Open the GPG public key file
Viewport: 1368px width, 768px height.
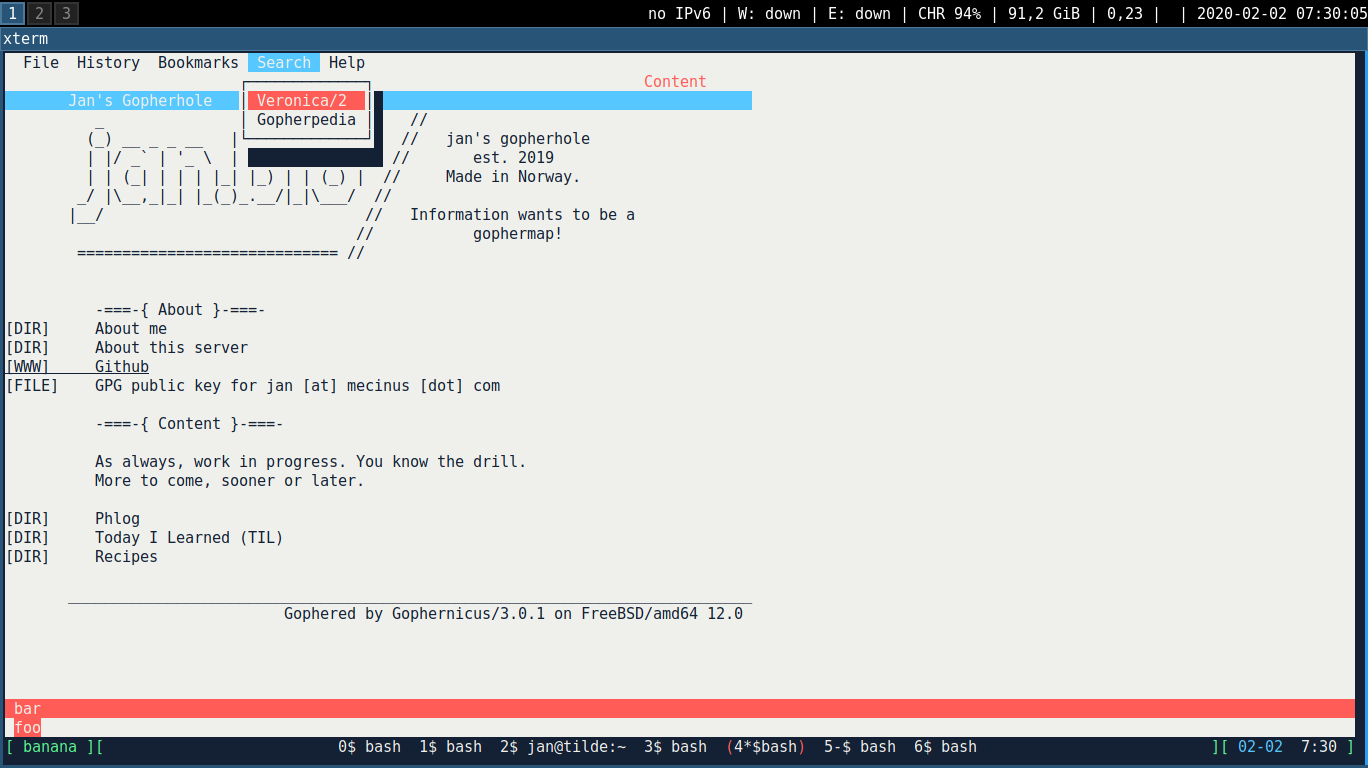(x=297, y=386)
